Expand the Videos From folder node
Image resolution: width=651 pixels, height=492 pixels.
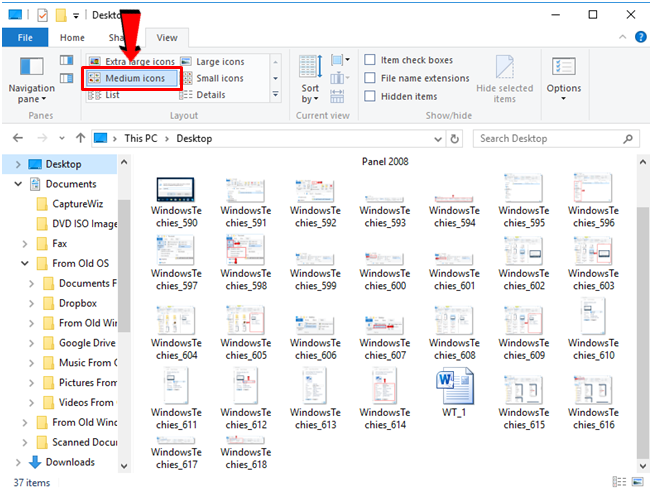(31, 403)
